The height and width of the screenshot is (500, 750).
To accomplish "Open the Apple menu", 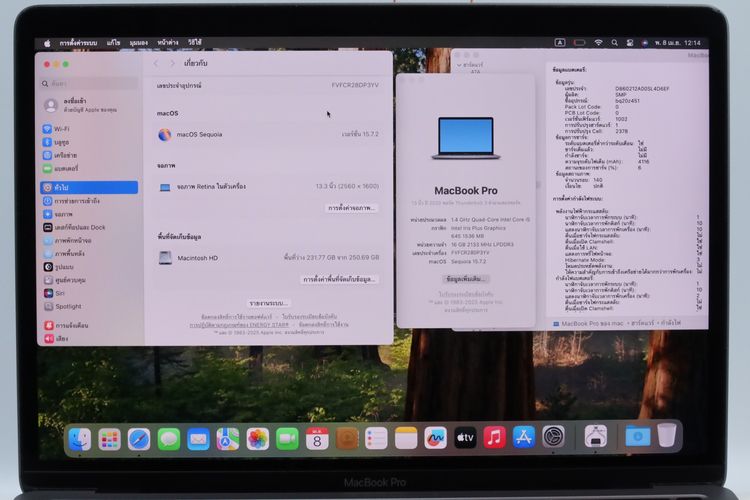I will (47, 43).
